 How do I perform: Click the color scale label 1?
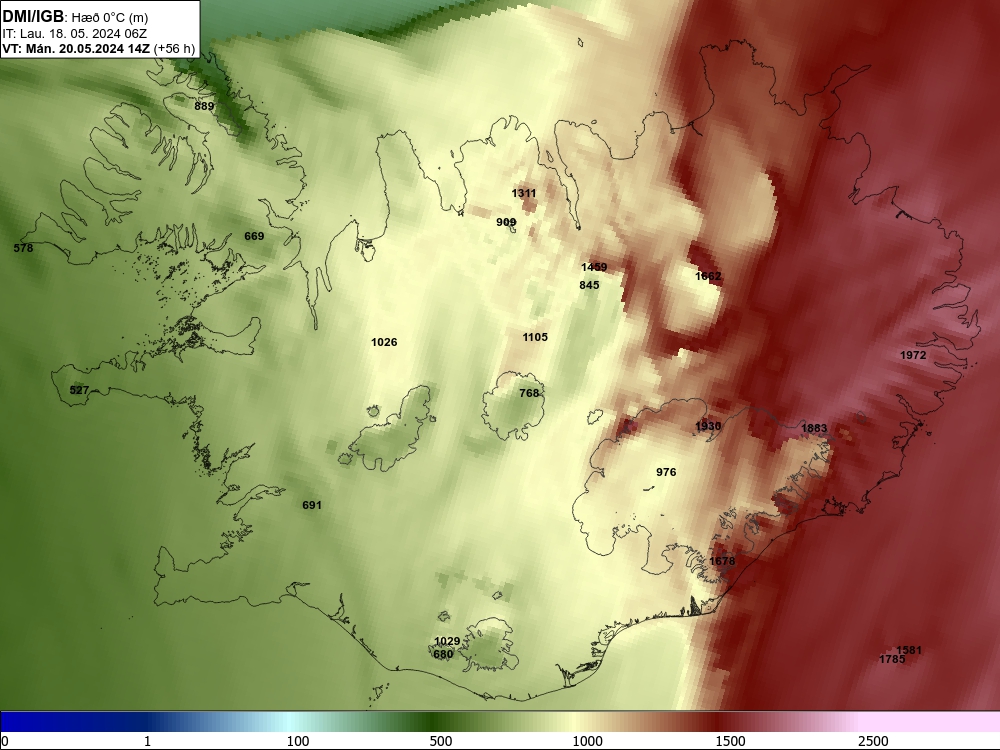click(x=147, y=741)
